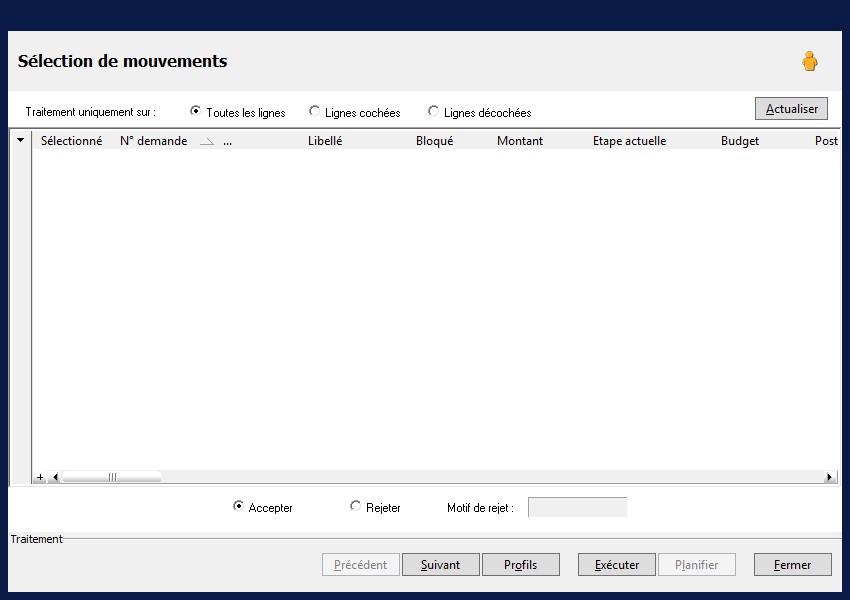Click the Traitement group label

tap(36, 539)
